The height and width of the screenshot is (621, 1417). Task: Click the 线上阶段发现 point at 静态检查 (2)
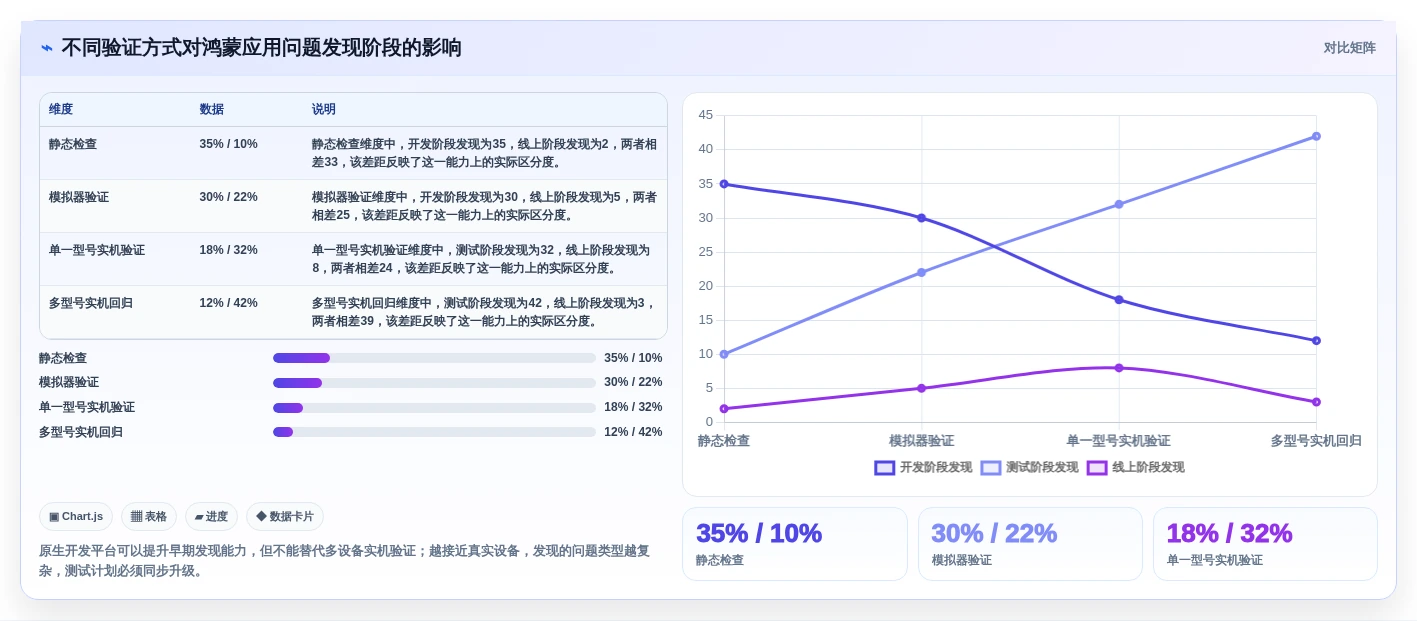point(724,408)
